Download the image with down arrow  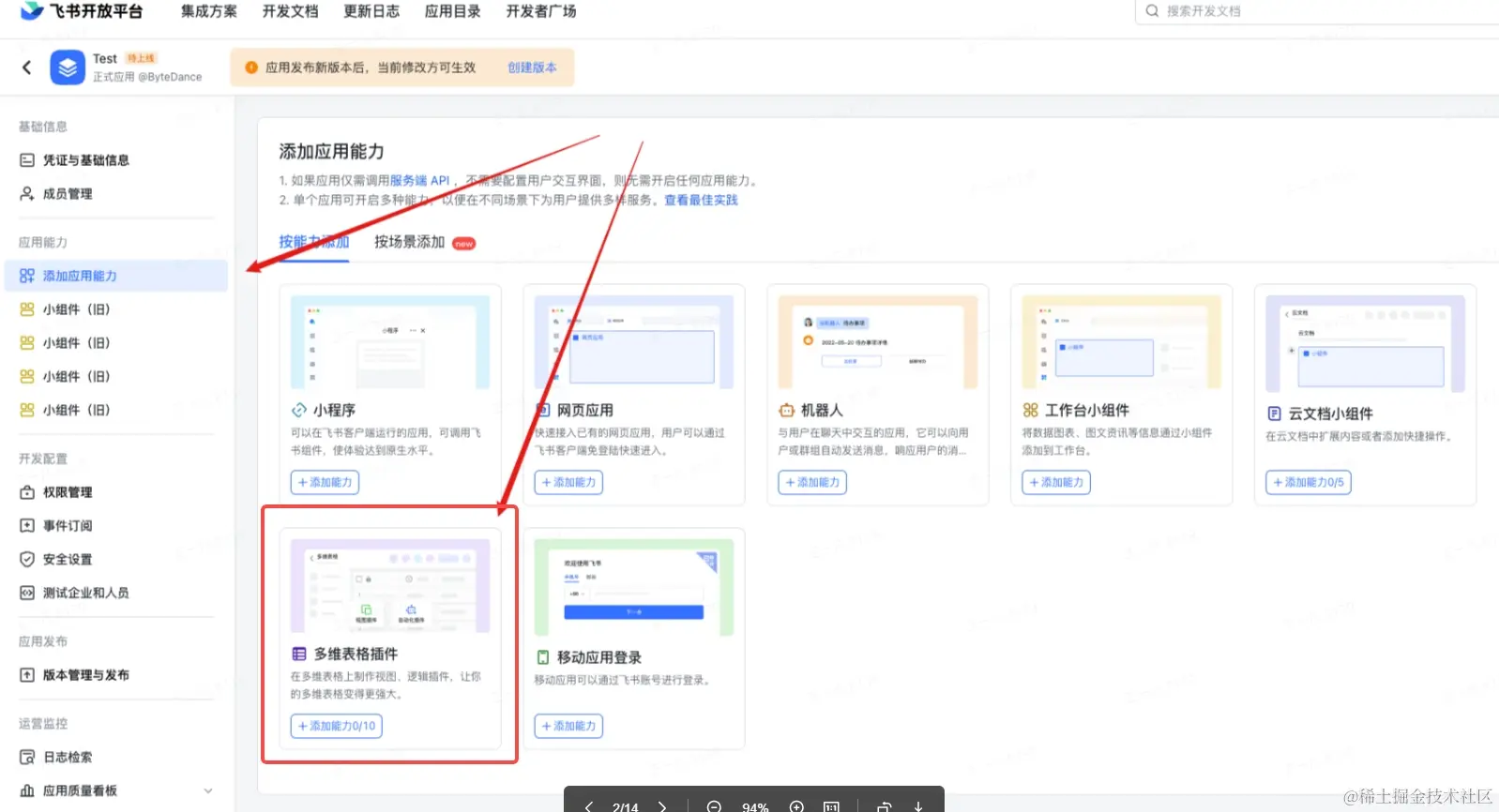[x=918, y=806]
